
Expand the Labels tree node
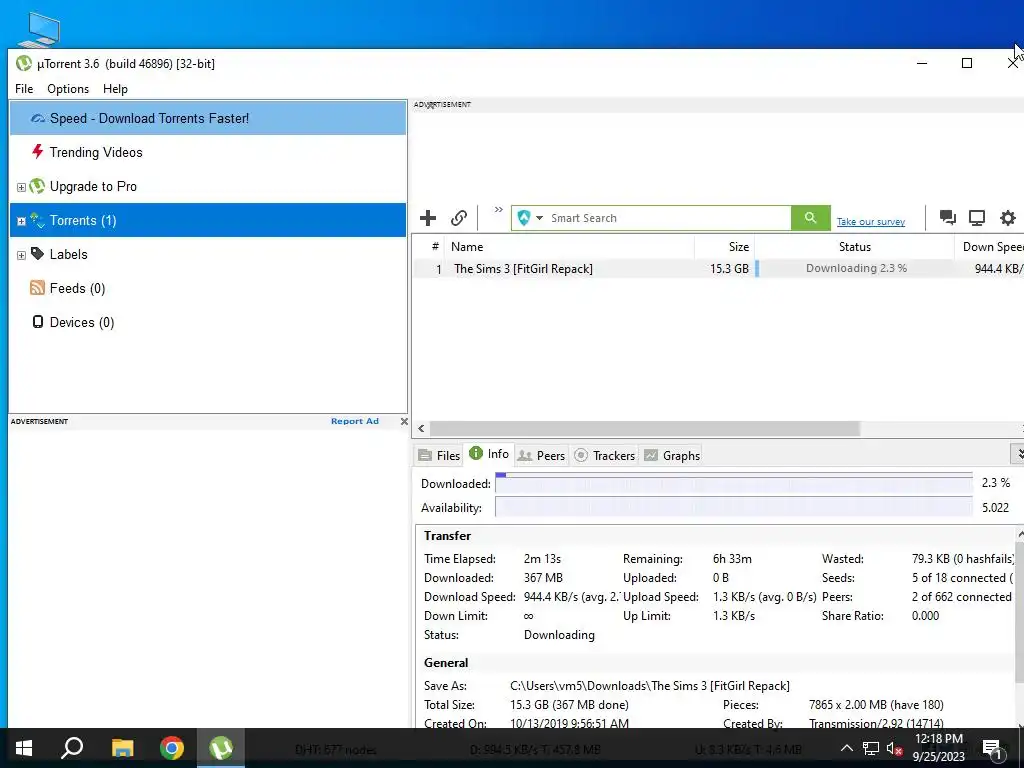(21, 255)
